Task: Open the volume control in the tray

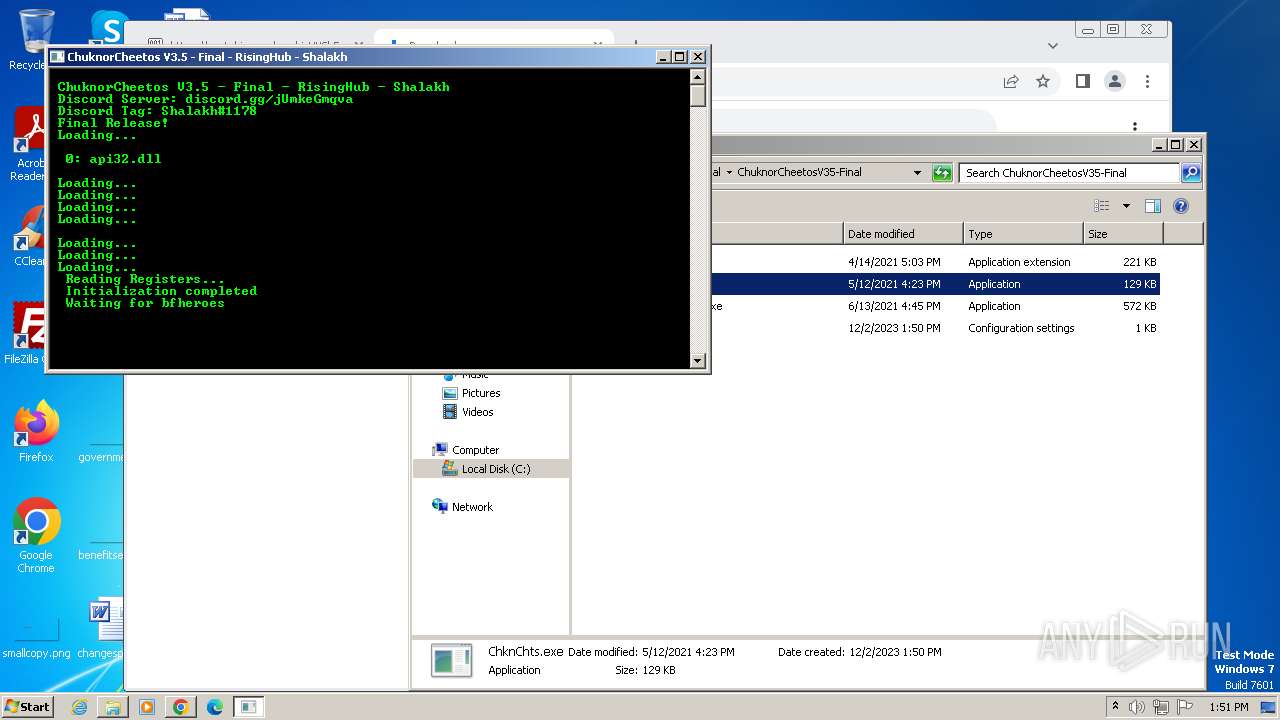Action: pyautogui.click(x=1137, y=707)
